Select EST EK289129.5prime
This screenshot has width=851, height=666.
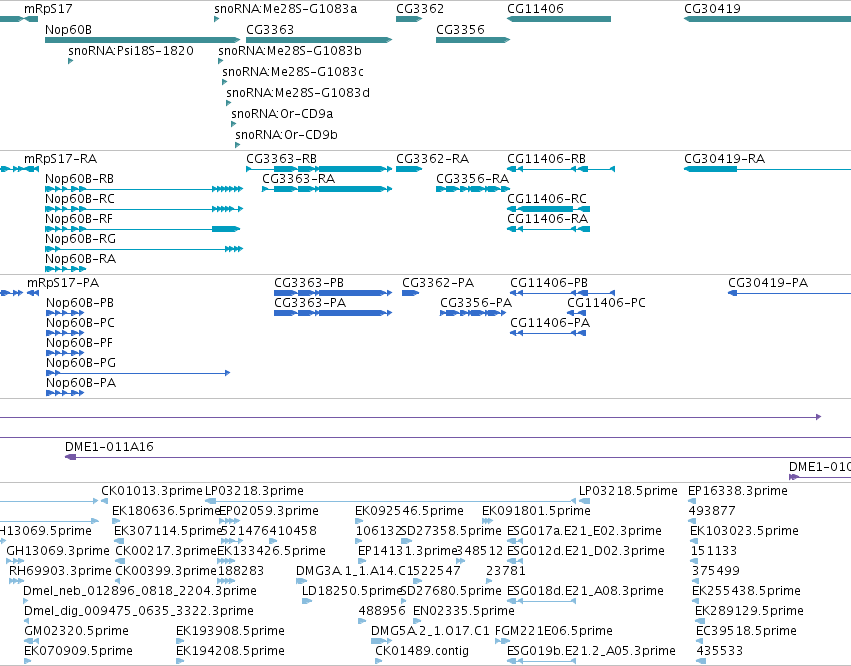click(x=749, y=611)
